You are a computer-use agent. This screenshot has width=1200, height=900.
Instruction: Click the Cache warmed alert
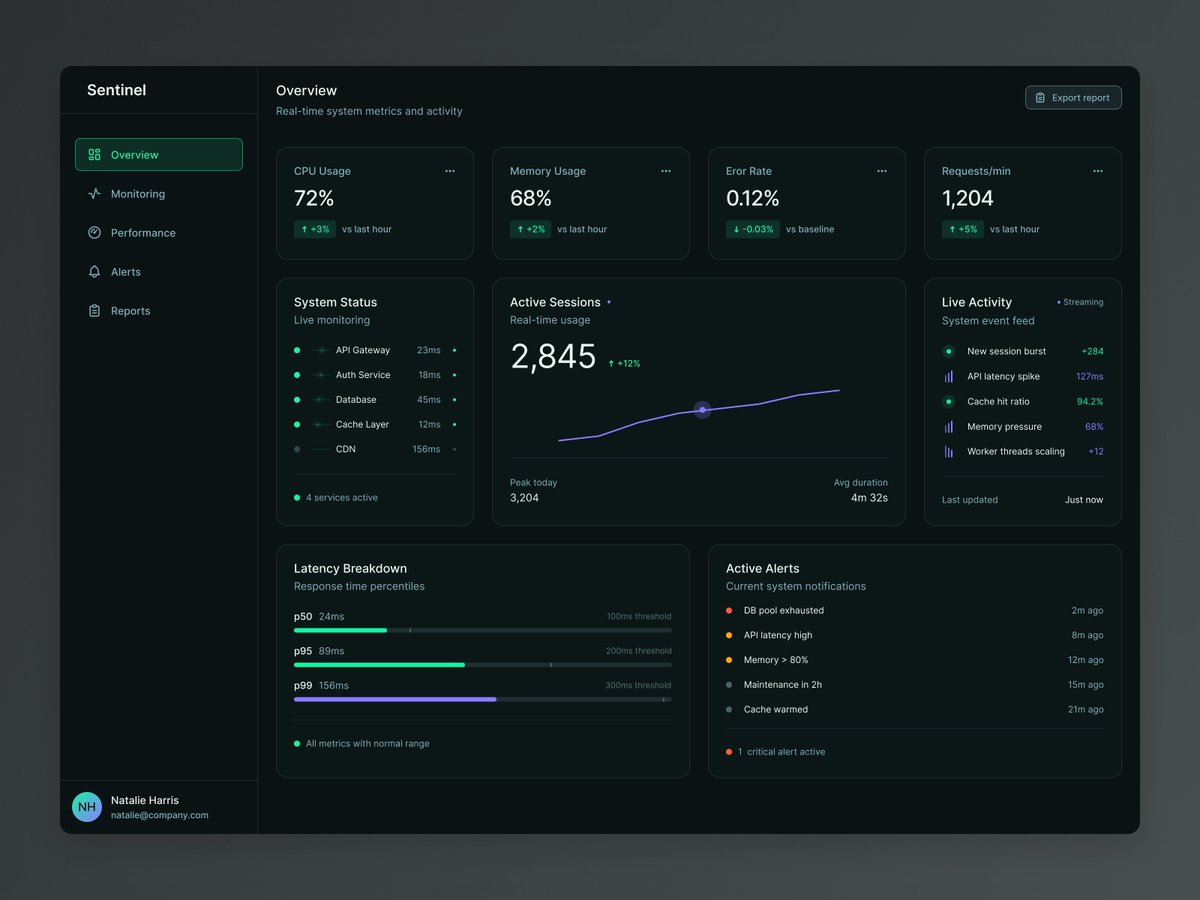coord(915,710)
